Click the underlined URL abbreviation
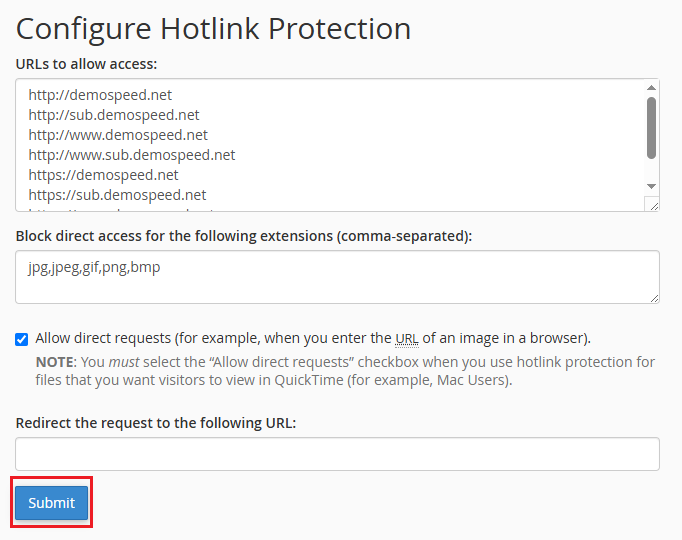Image resolution: width=682 pixels, height=540 pixels. [x=407, y=338]
